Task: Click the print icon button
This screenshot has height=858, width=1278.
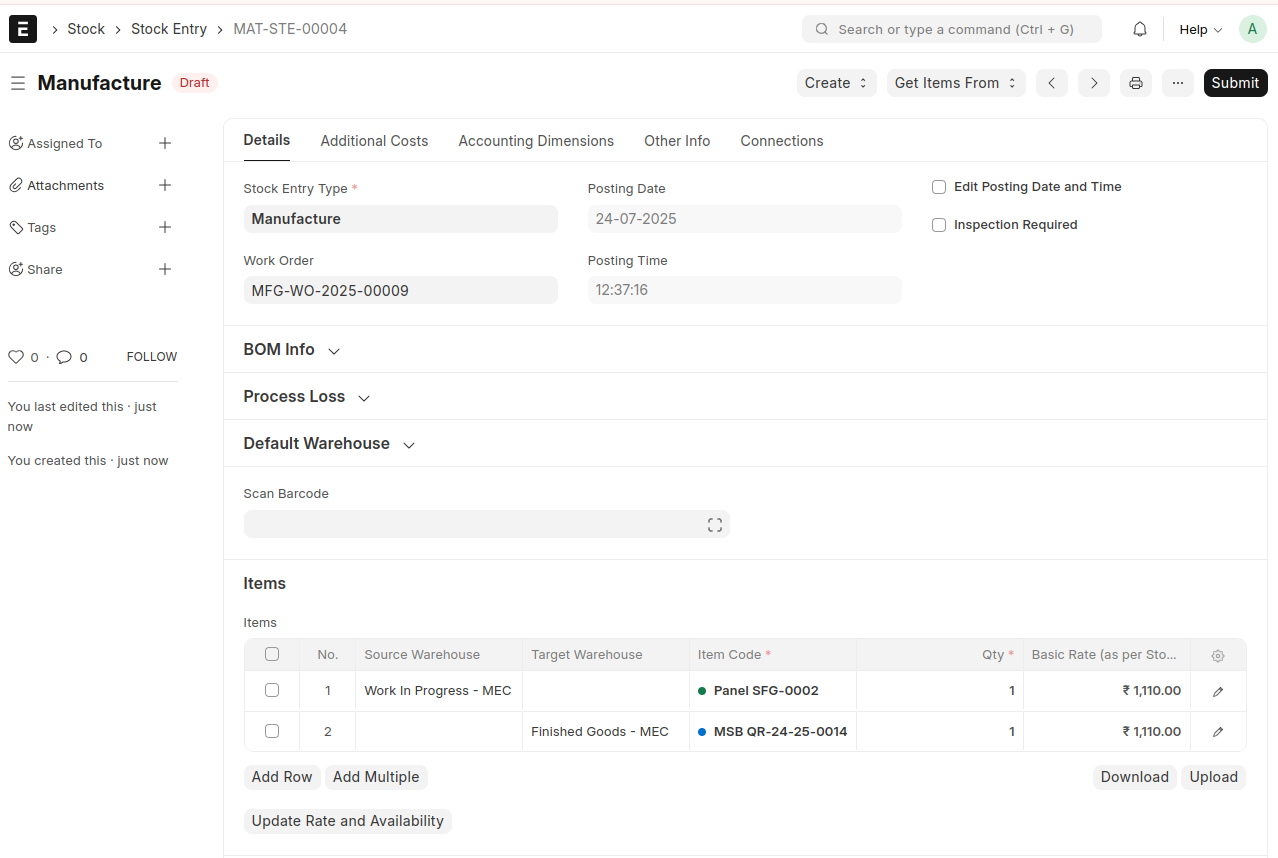Action: [x=1135, y=83]
